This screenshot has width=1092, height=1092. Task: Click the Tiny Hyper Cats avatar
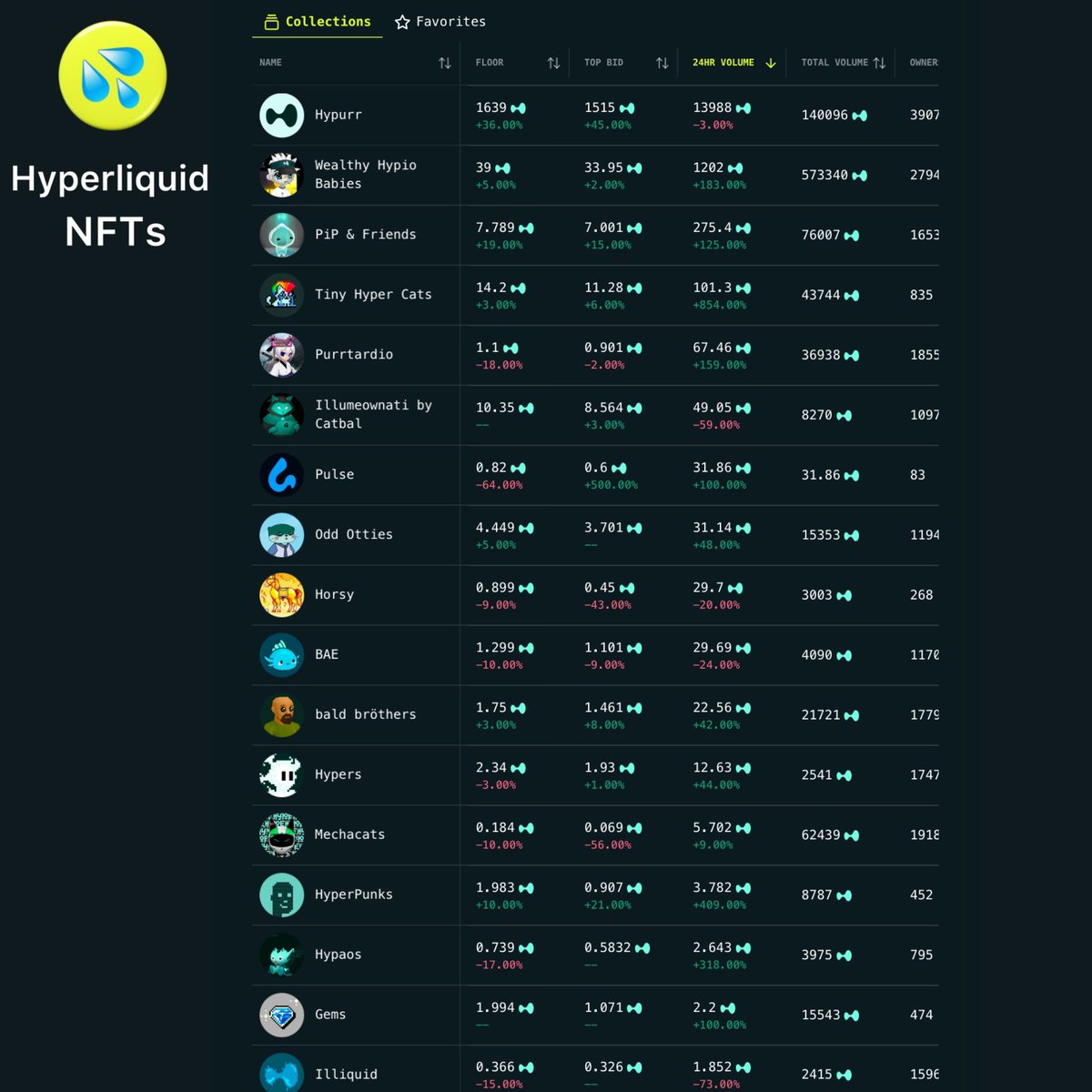click(282, 295)
